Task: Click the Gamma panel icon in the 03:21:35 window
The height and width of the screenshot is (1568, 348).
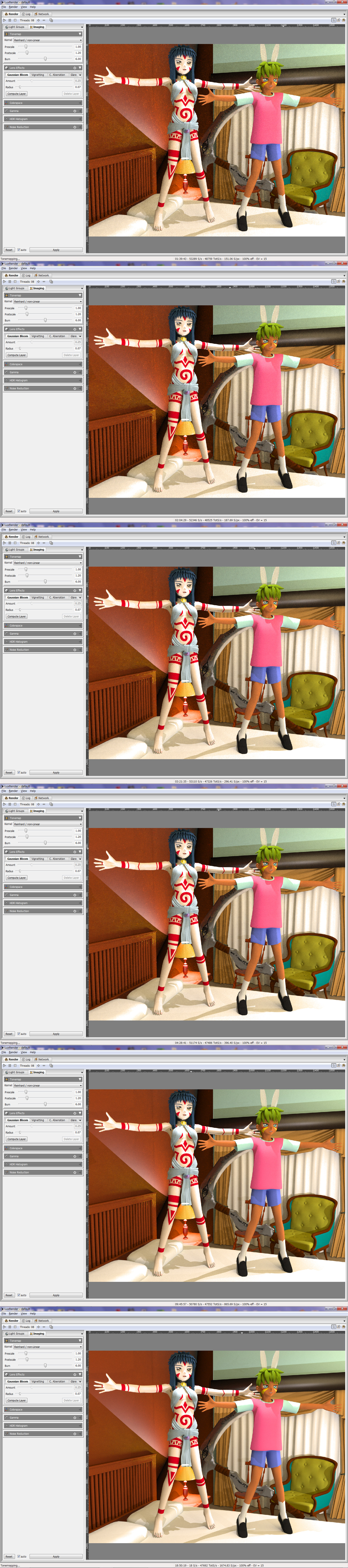Action: click(x=7, y=634)
